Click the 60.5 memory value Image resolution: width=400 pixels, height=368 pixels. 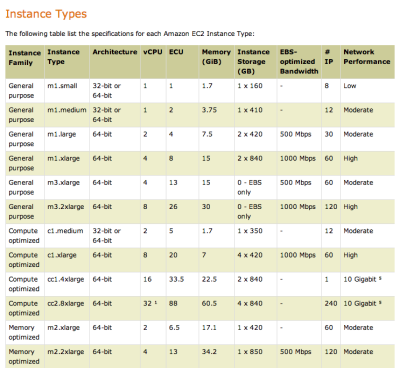pos(209,304)
